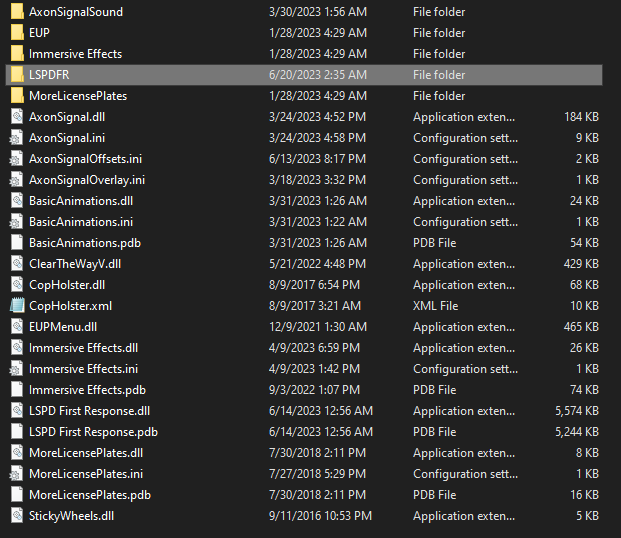Click the date 6/13/2023 8:17 PM
This screenshot has width=621, height=538.
click(318, 159)
